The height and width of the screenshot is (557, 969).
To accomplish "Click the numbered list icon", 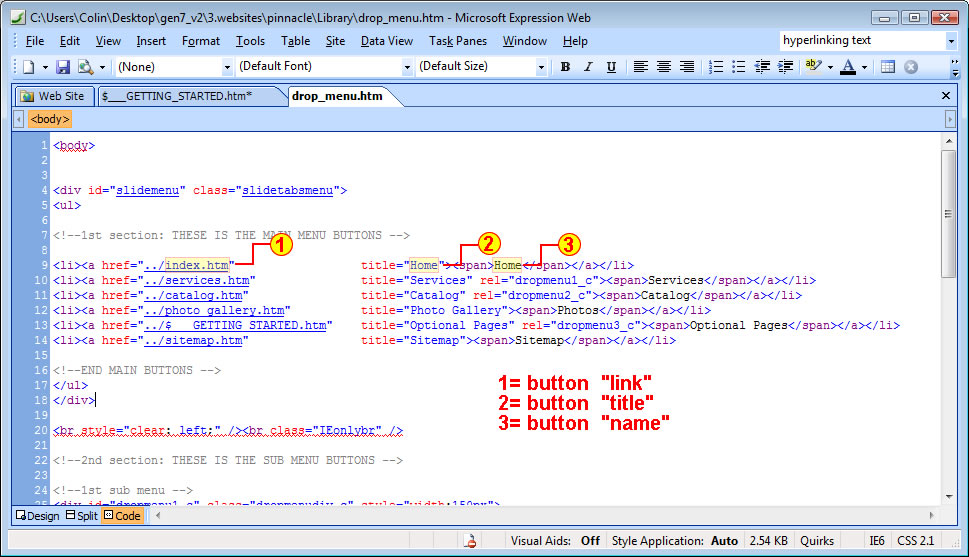I will tap(716, 67).
